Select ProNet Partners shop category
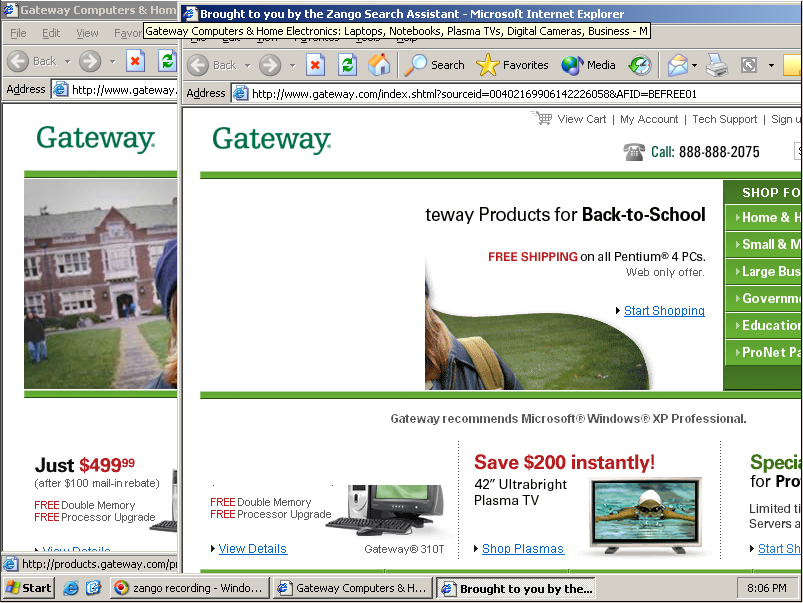Image resolution: width=803 pixels, height=603 pixels. pos(764,352)
